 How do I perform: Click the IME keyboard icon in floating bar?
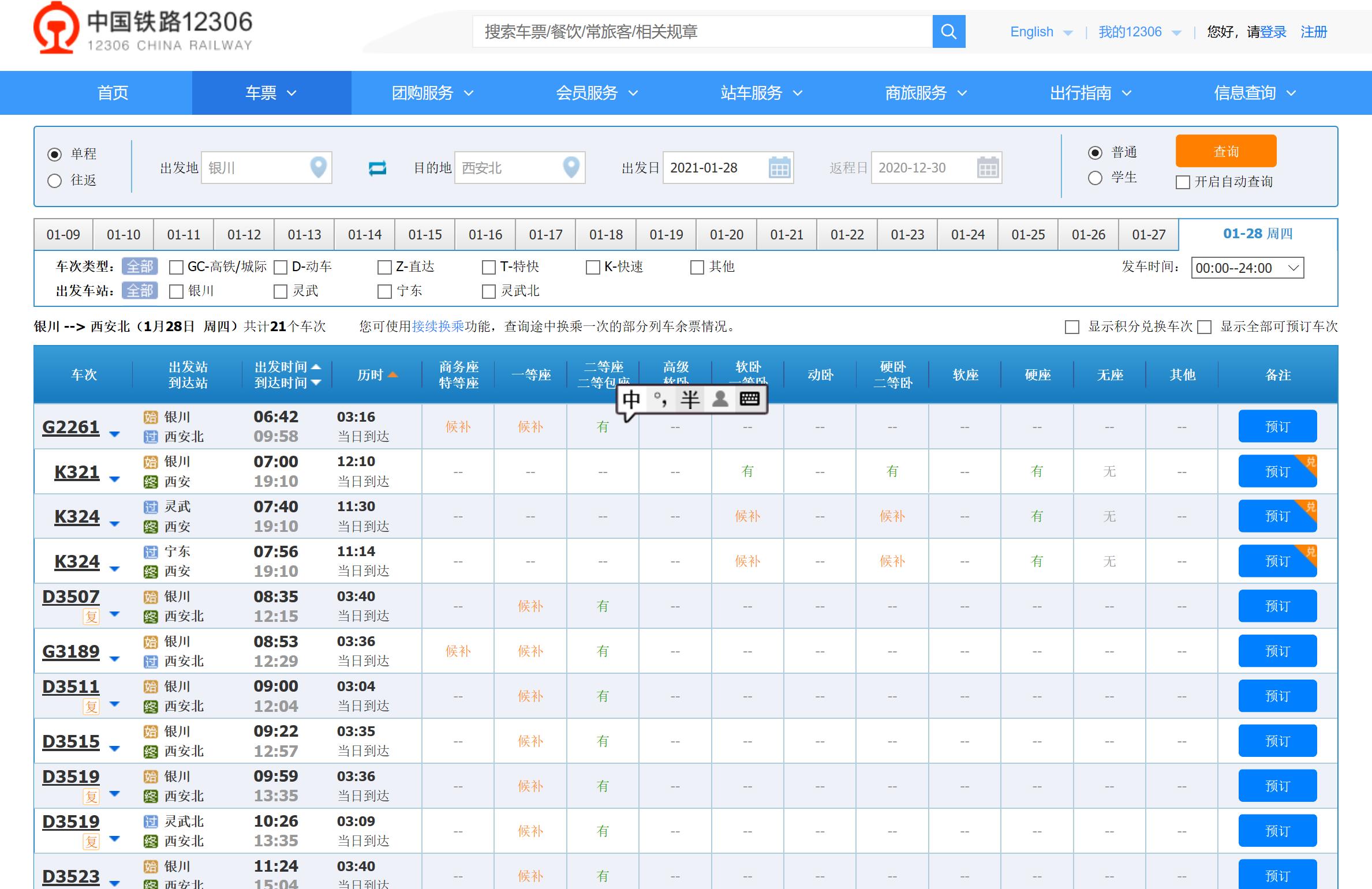tap(749, 399)
